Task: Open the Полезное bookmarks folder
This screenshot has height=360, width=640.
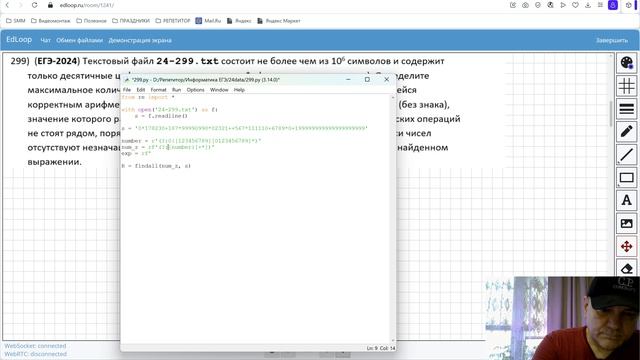Action: (x=91, y=21)
